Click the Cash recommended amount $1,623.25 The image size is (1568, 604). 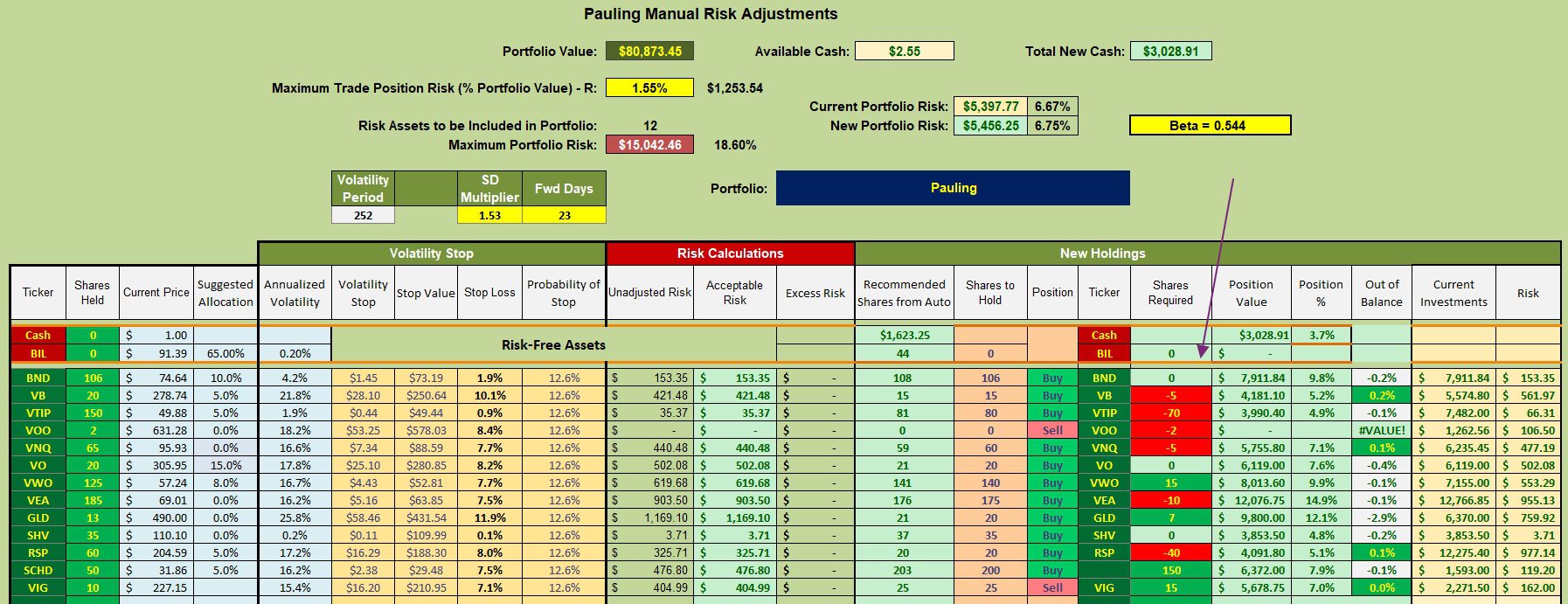point(905,336)
